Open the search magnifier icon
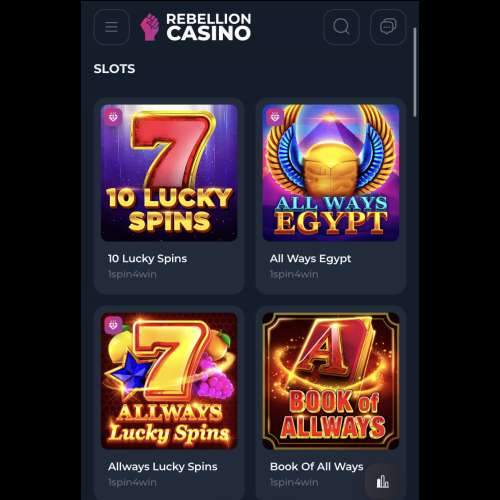 341,27
